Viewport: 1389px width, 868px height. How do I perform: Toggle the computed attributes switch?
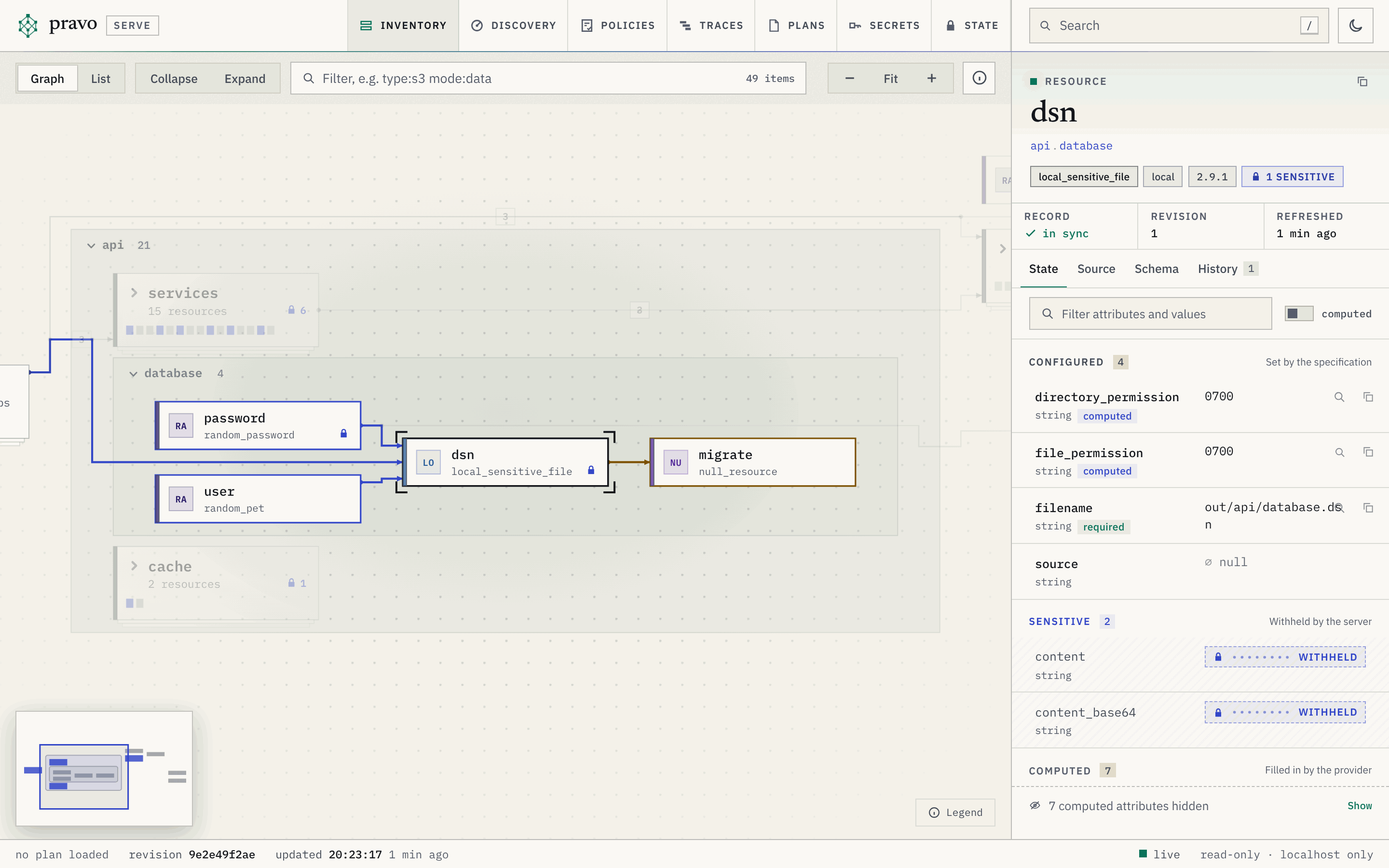1298,313
